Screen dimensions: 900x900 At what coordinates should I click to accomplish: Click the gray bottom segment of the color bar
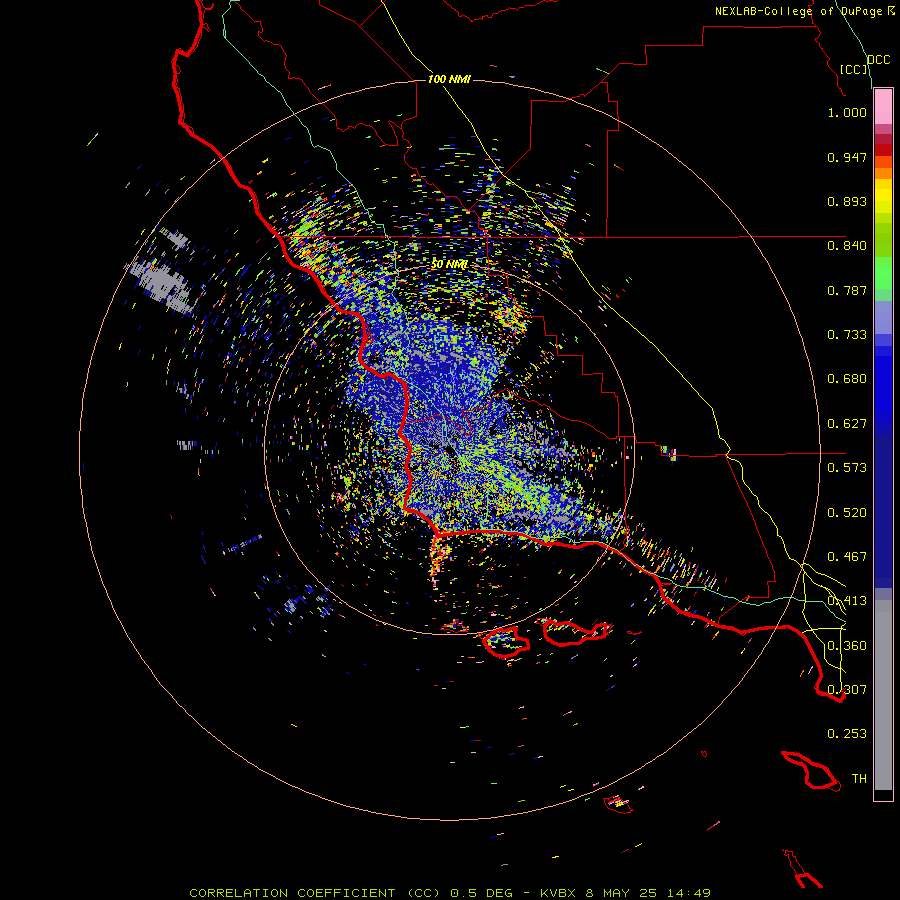coord(883,695)
